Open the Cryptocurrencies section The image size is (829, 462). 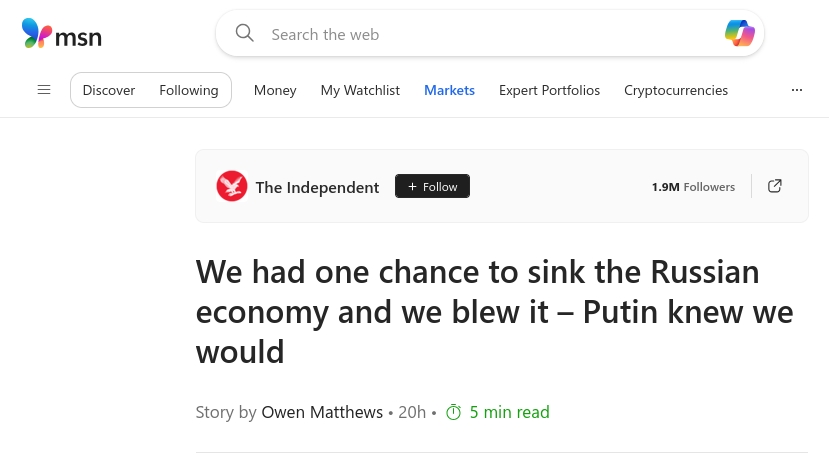(x=676, y=90)
